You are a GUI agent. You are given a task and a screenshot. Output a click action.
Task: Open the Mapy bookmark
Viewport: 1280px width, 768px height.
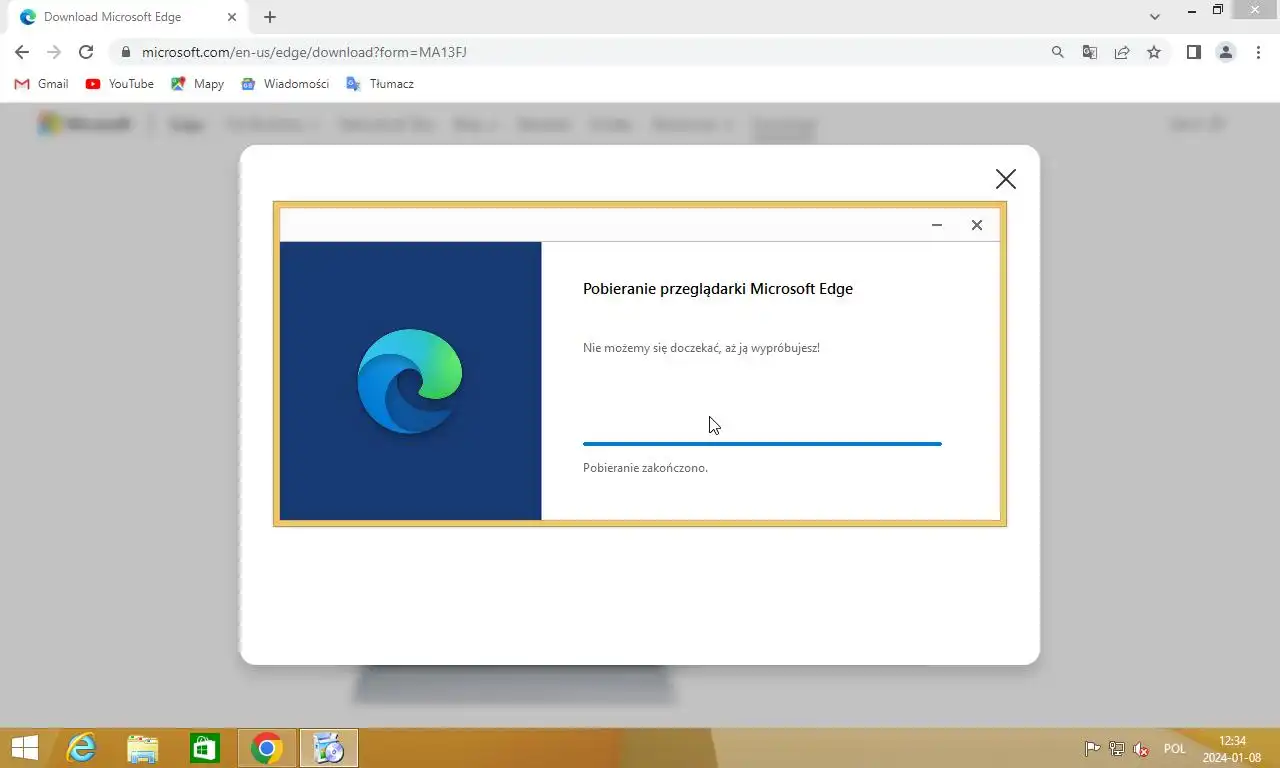pos(198,84)
